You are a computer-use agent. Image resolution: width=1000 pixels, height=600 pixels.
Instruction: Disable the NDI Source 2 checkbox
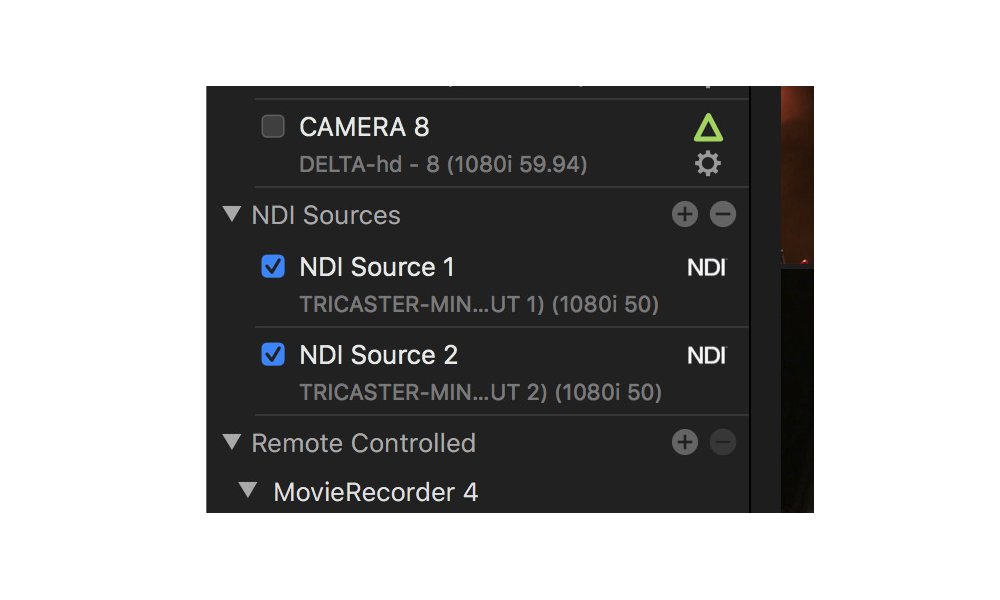[272, 355]
